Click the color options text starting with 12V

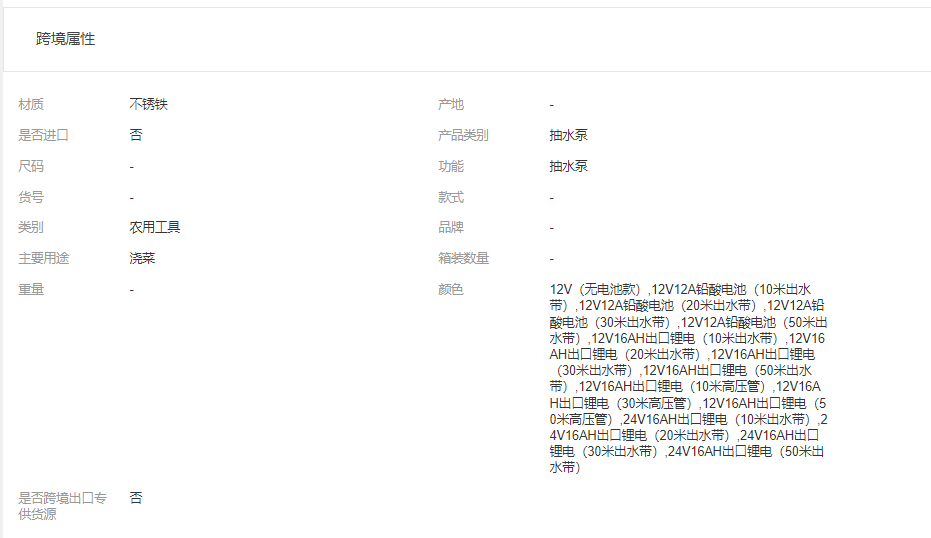pos(688,378)
